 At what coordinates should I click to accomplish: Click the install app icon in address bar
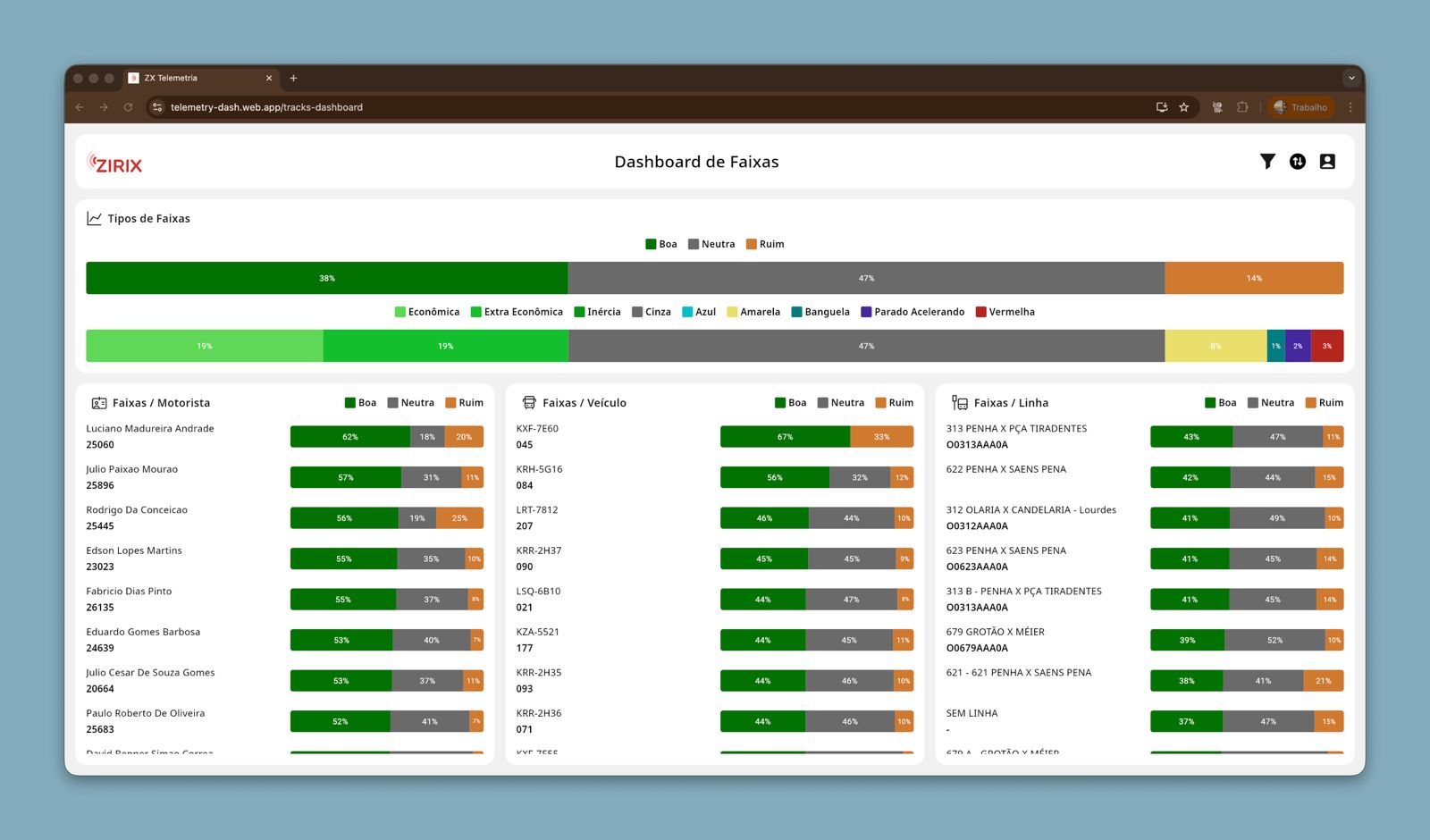click(x=1162, y=107)
